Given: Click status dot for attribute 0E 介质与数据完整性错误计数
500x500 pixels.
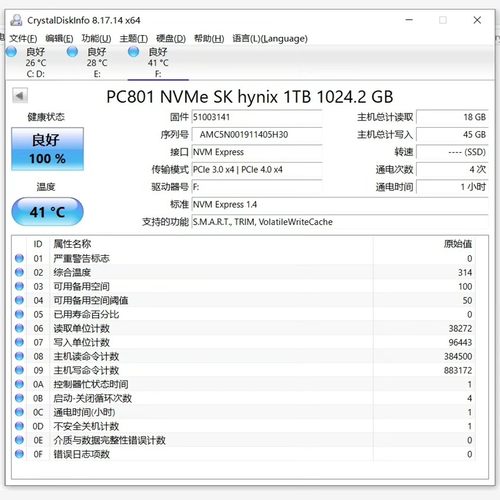Looking at the screenshot, I should click(x=19, y=440).
